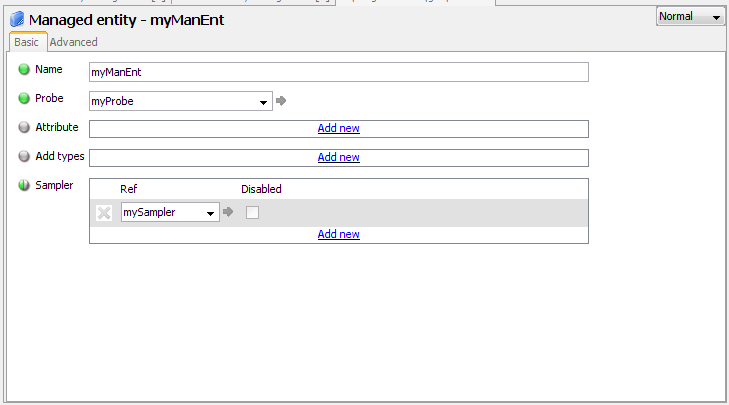Open the Normal mode dropdown
This screenshot has height=405, width=729.
(x=690, y=17)
